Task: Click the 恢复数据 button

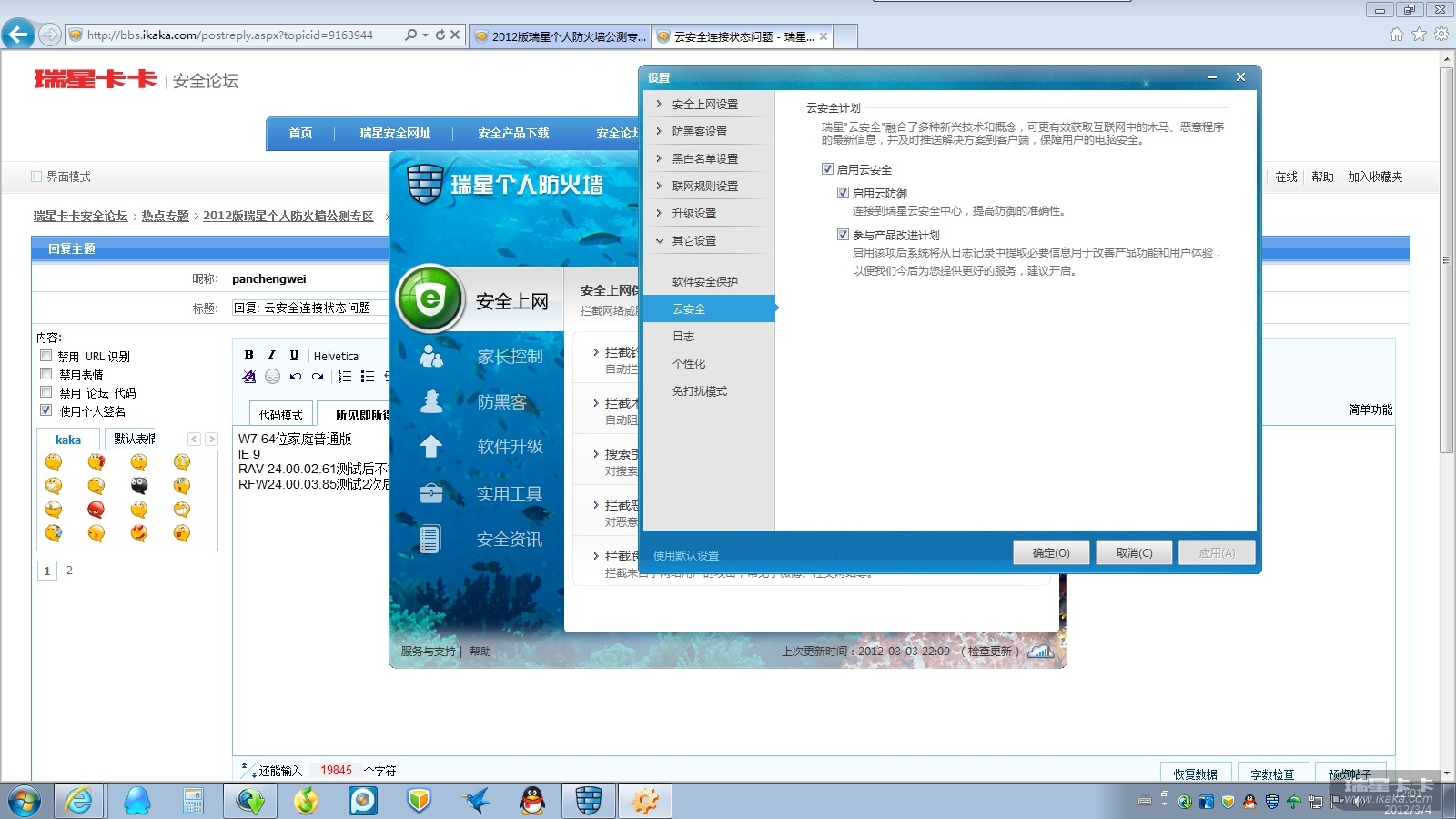Action: 1196,773
